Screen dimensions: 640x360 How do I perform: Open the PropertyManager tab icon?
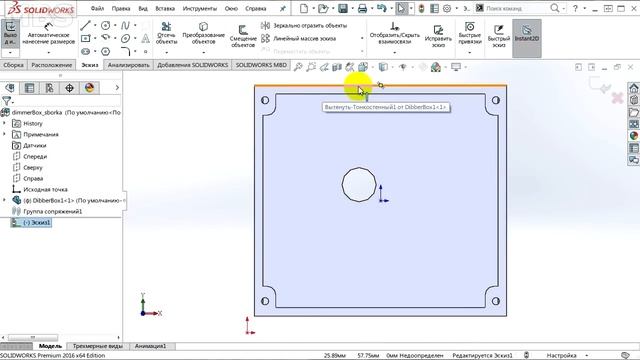point(29,88)
